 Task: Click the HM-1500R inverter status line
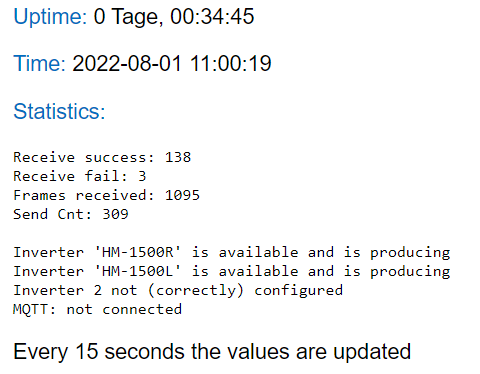click(x=232, y=252)
